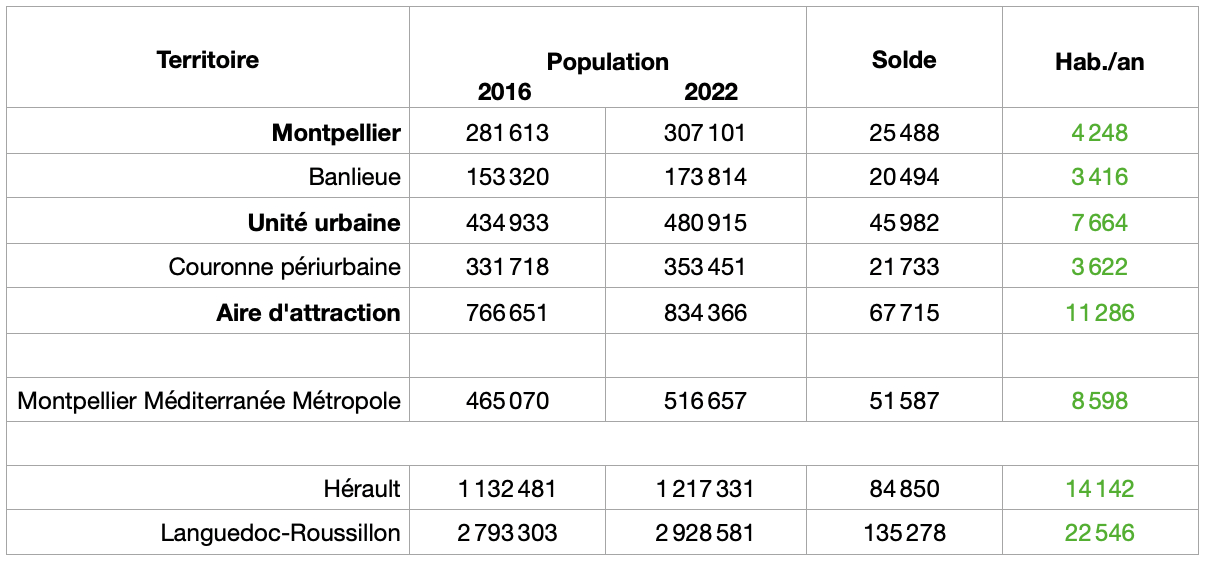This screenshot has width=1206, height=562.
Task: Select the Montpellier row label
Action: (336, 133)
